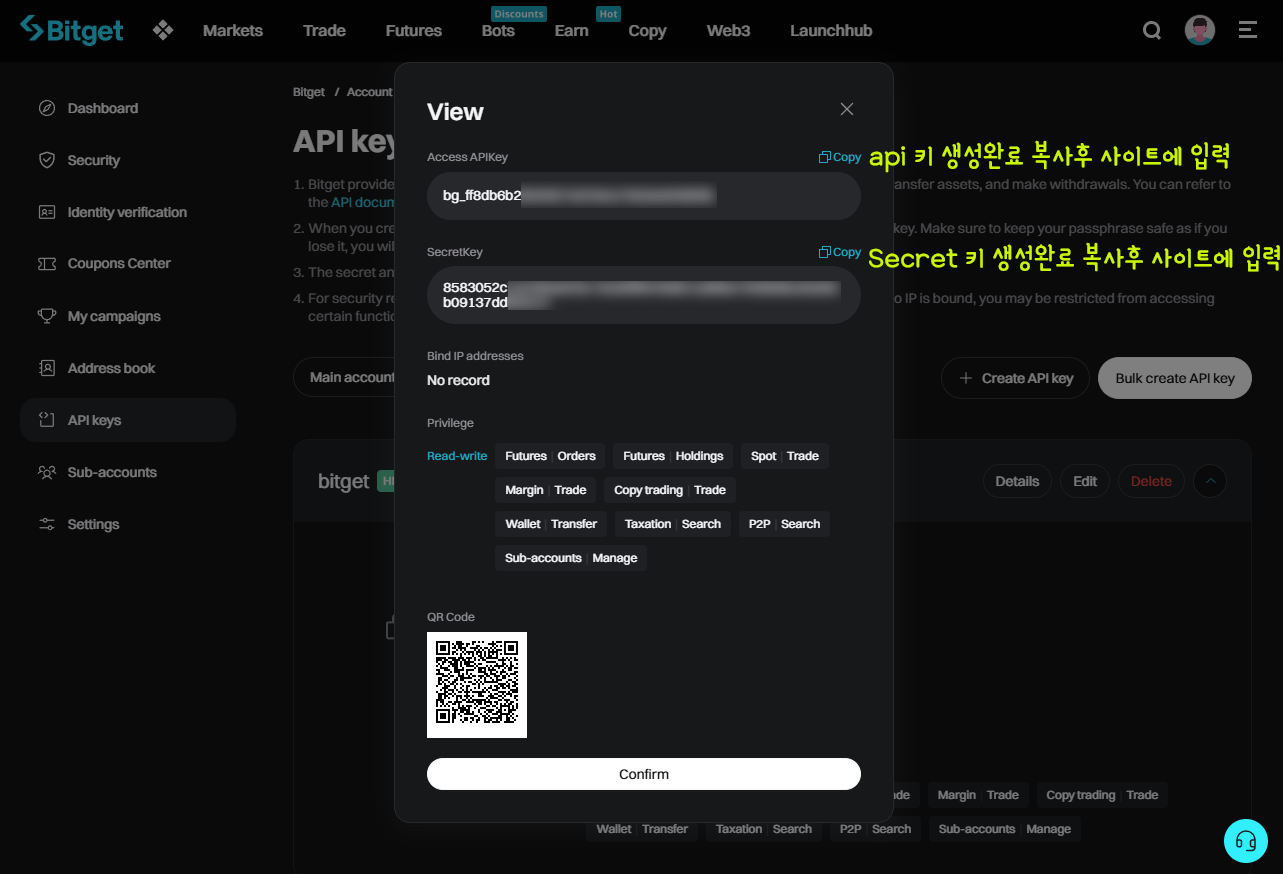Click the No record text under Bind IP
Screen dimensions: 1283x874
click(x=458, y=380)
